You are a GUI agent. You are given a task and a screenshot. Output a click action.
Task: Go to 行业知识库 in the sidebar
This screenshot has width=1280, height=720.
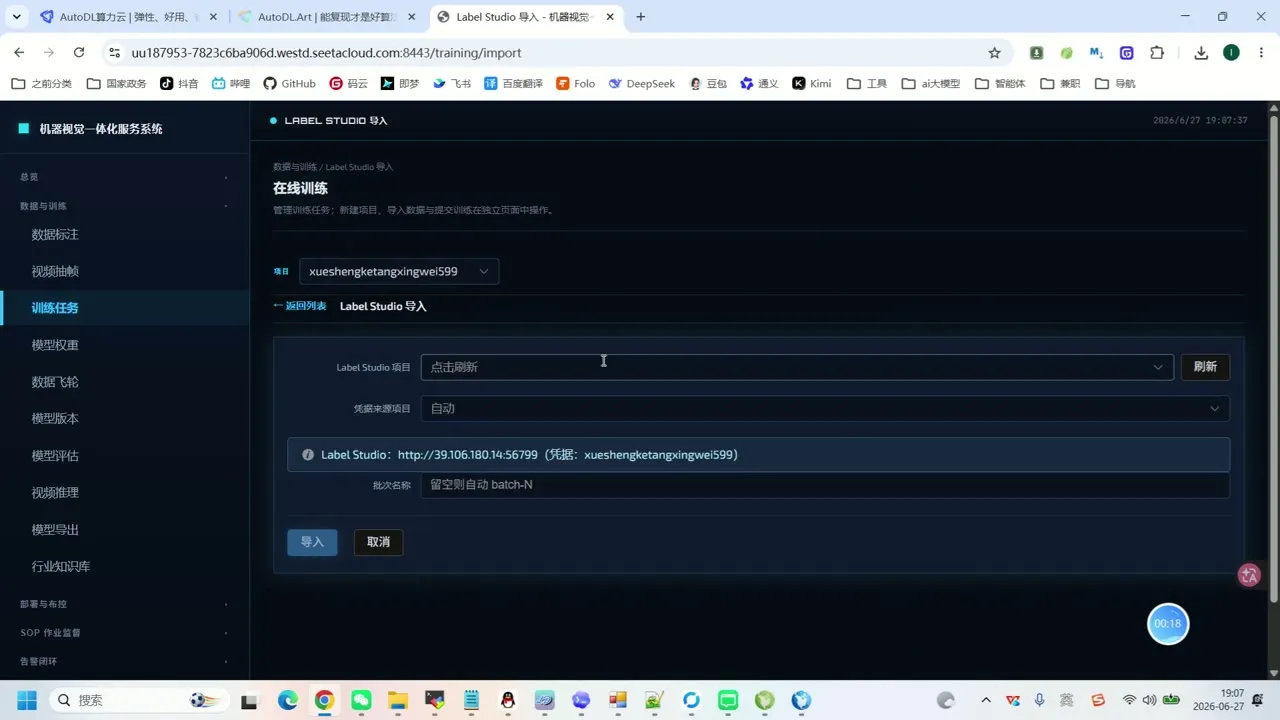(61, 567)
